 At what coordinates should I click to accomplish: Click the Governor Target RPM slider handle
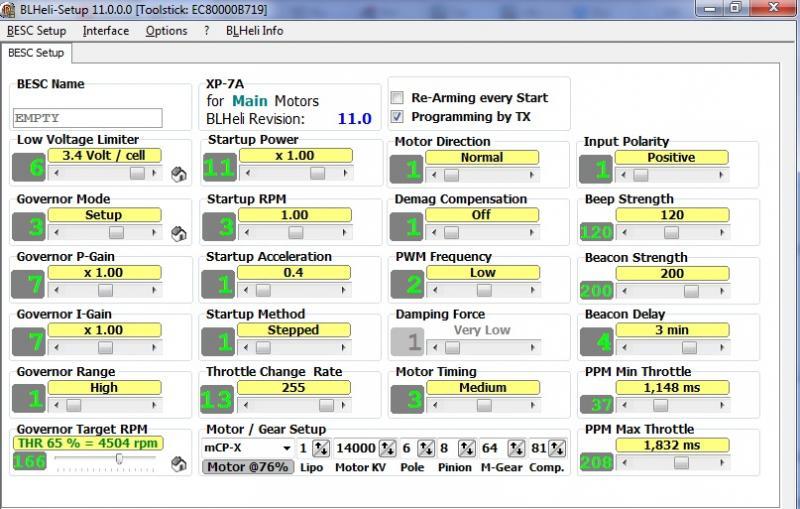tap(119, 460)
